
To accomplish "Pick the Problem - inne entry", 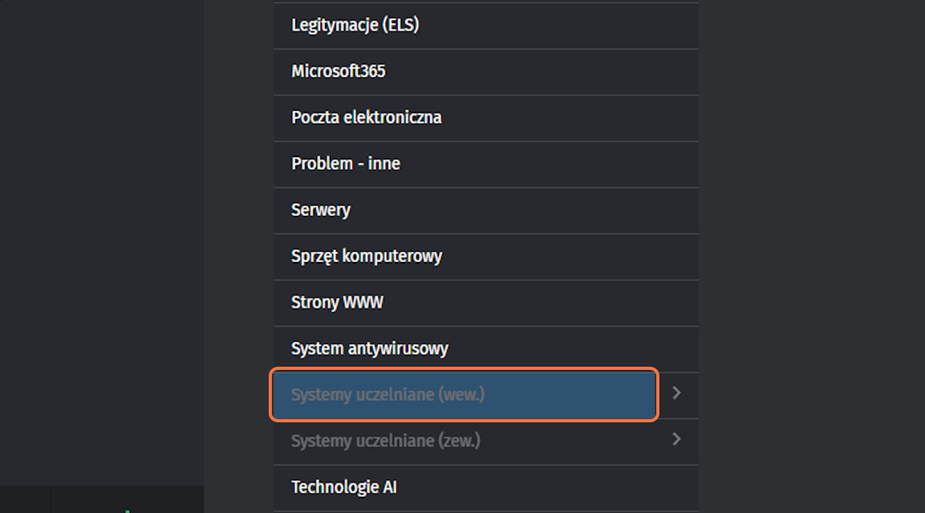I will pyautogui.click(x=345, y=163).
